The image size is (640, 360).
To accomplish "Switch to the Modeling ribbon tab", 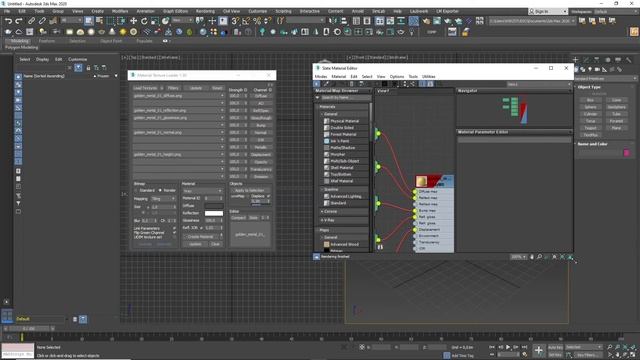I will [20, 41].
